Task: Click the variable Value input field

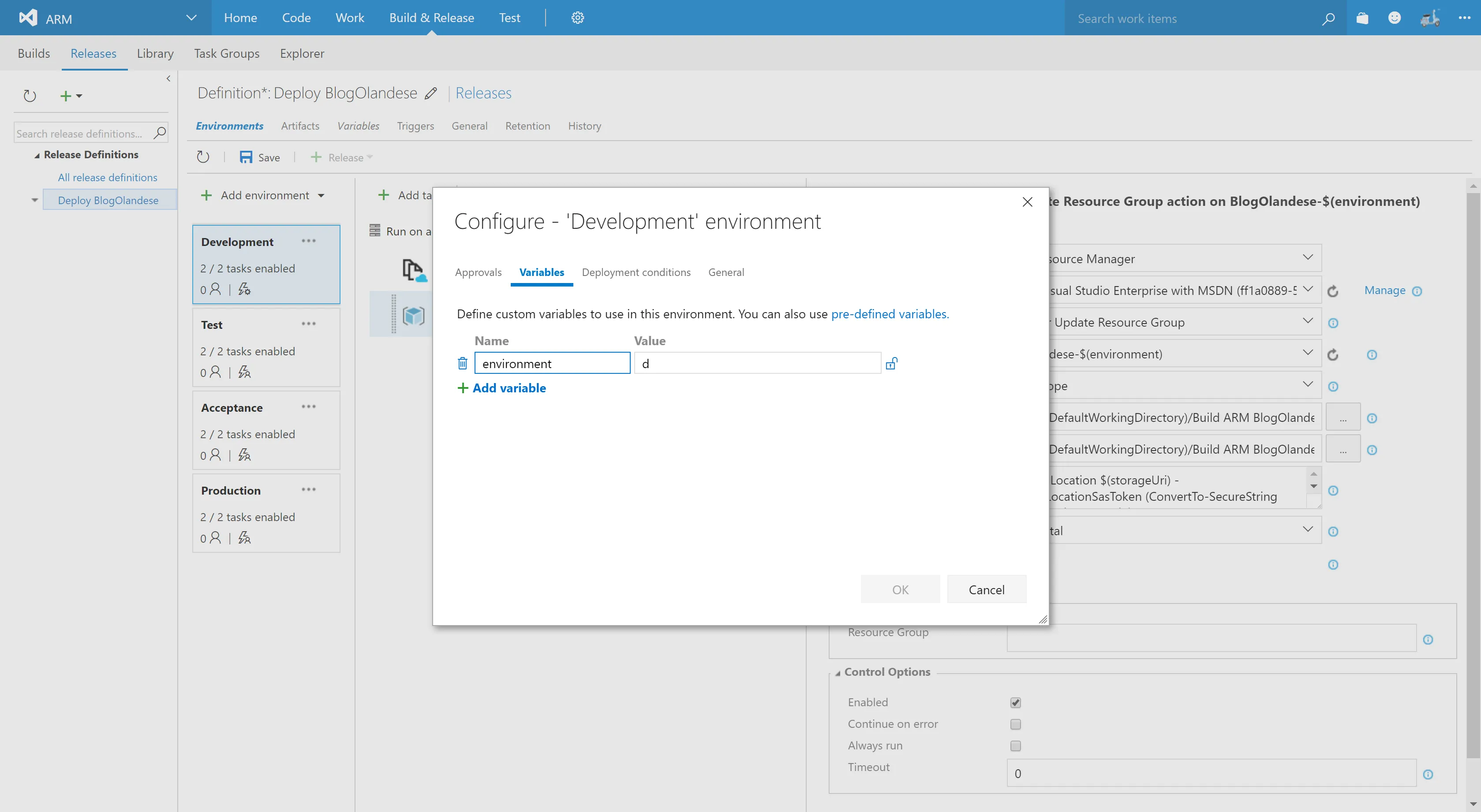Action: (x=757, y=363)
